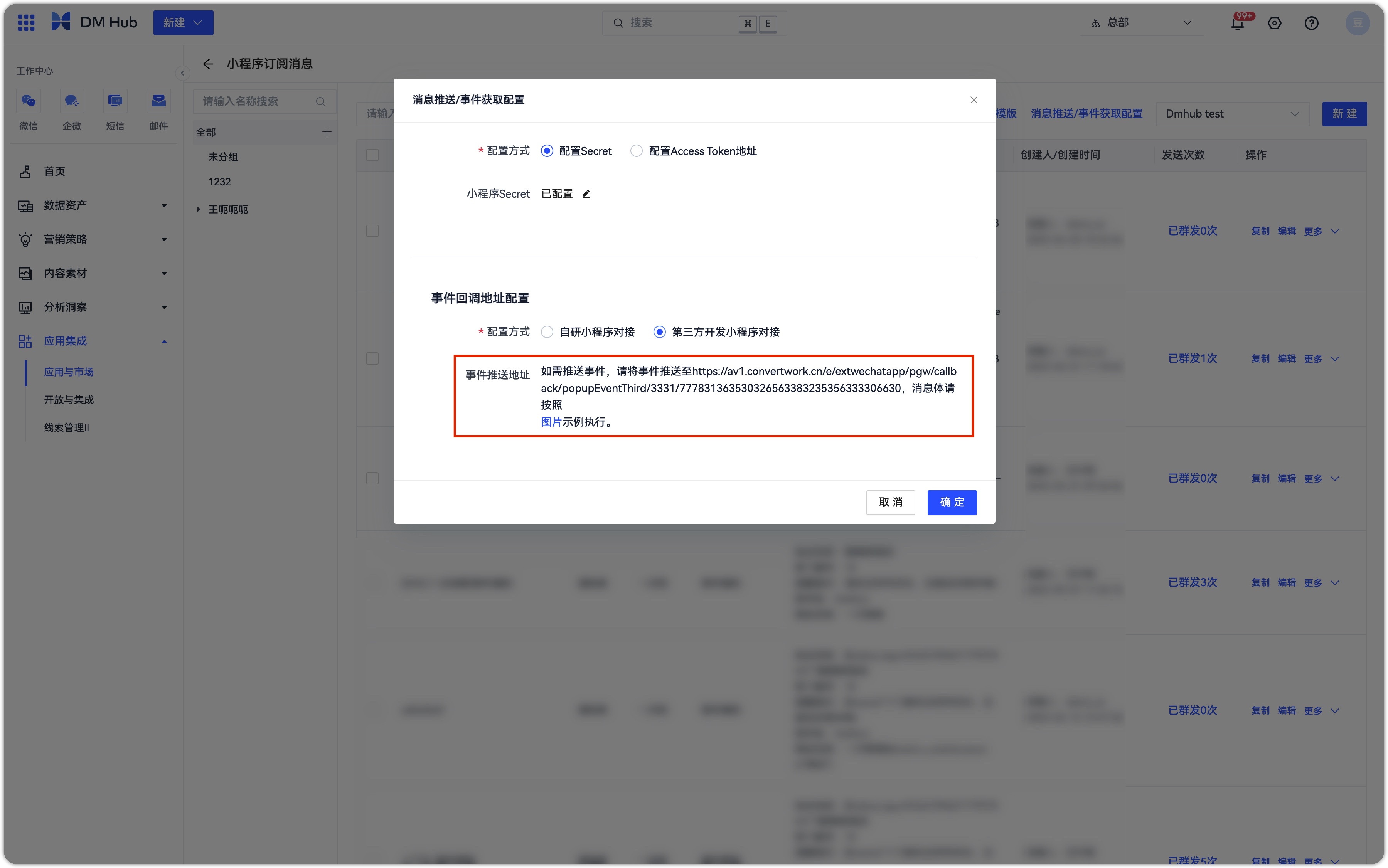Focus the global 搜索 search field

click(x=694, y=23)
